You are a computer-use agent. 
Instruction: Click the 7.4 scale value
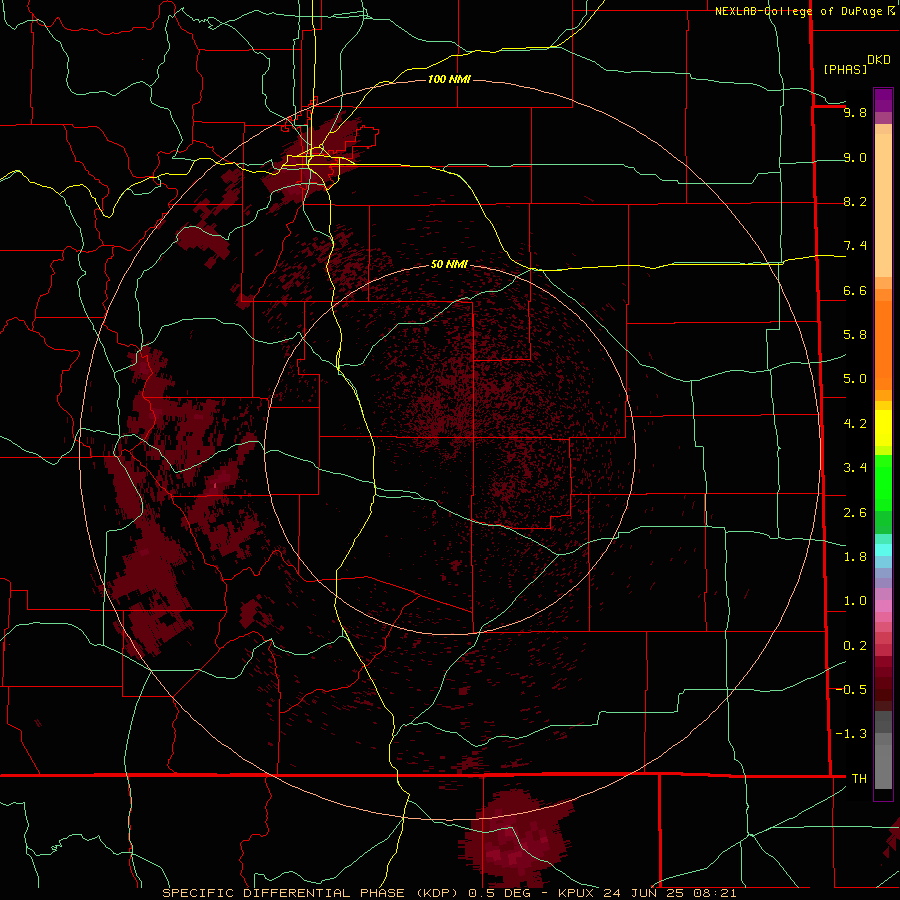click(855, 246)
